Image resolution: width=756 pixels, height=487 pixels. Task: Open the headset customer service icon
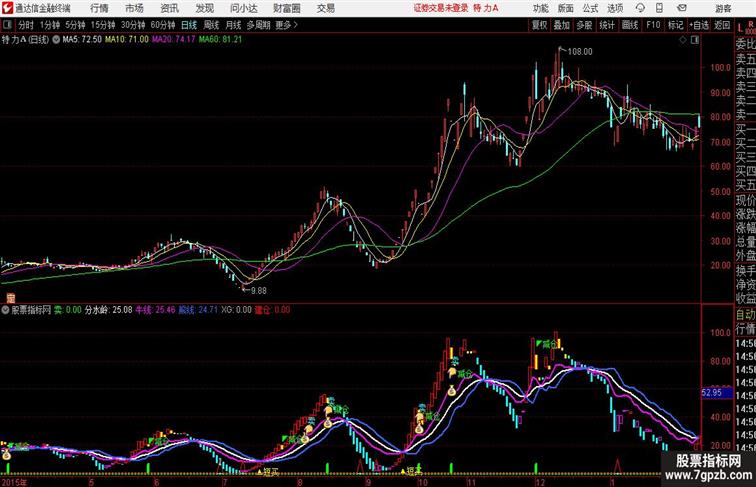click(640, 8)
